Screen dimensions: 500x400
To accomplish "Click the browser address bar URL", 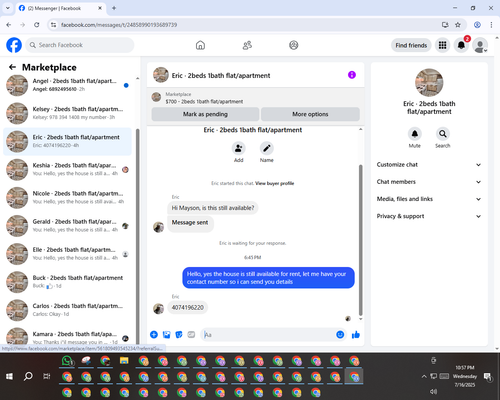I will point(119,25).
